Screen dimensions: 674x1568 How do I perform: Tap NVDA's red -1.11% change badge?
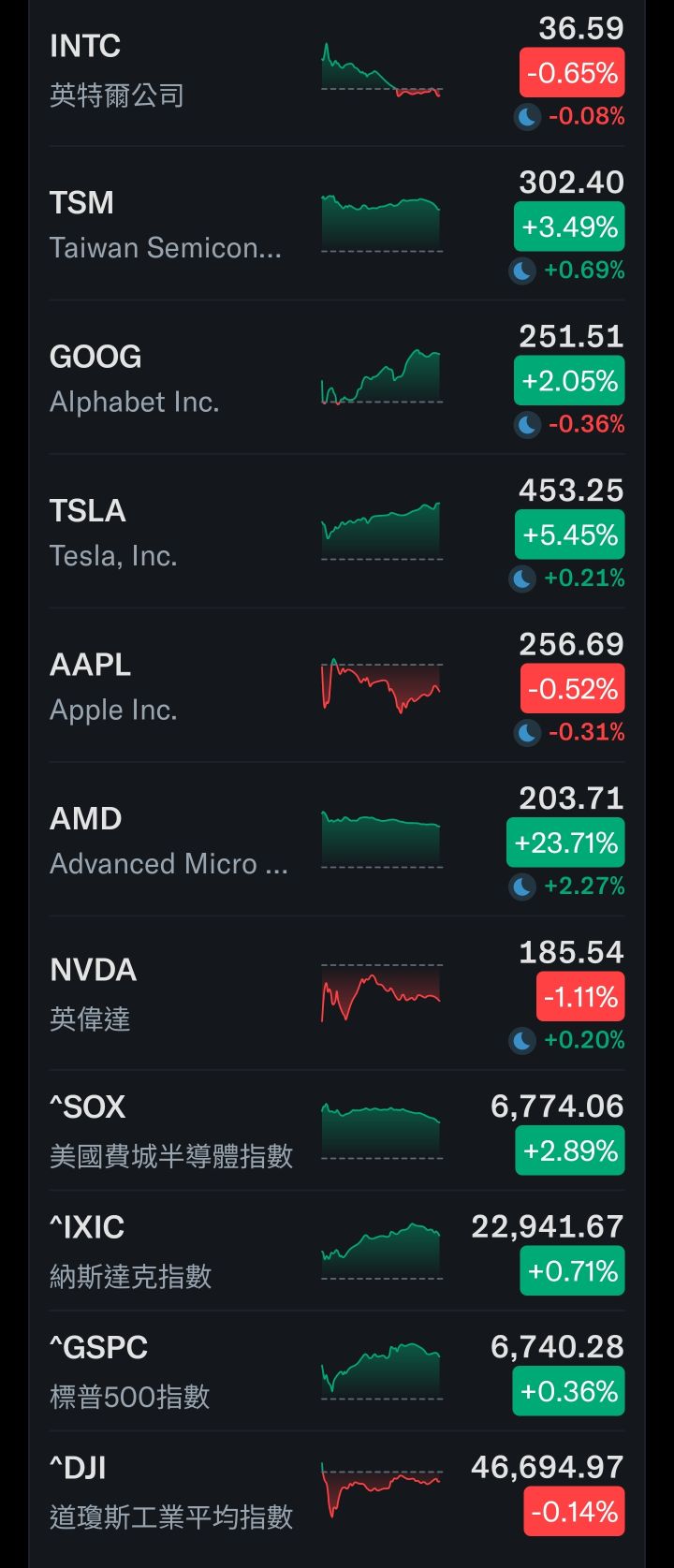tap(579, 997)
